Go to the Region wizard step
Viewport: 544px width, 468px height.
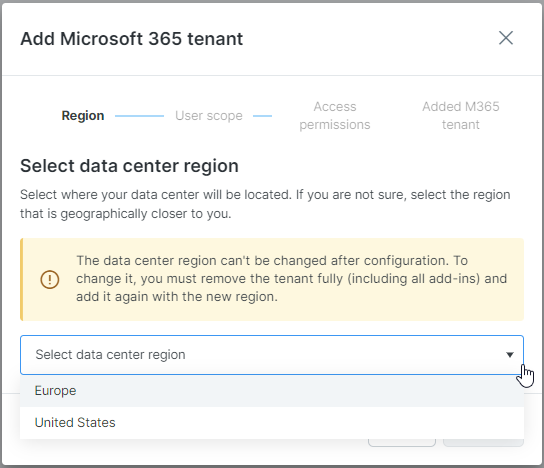(x=83, y=116)
